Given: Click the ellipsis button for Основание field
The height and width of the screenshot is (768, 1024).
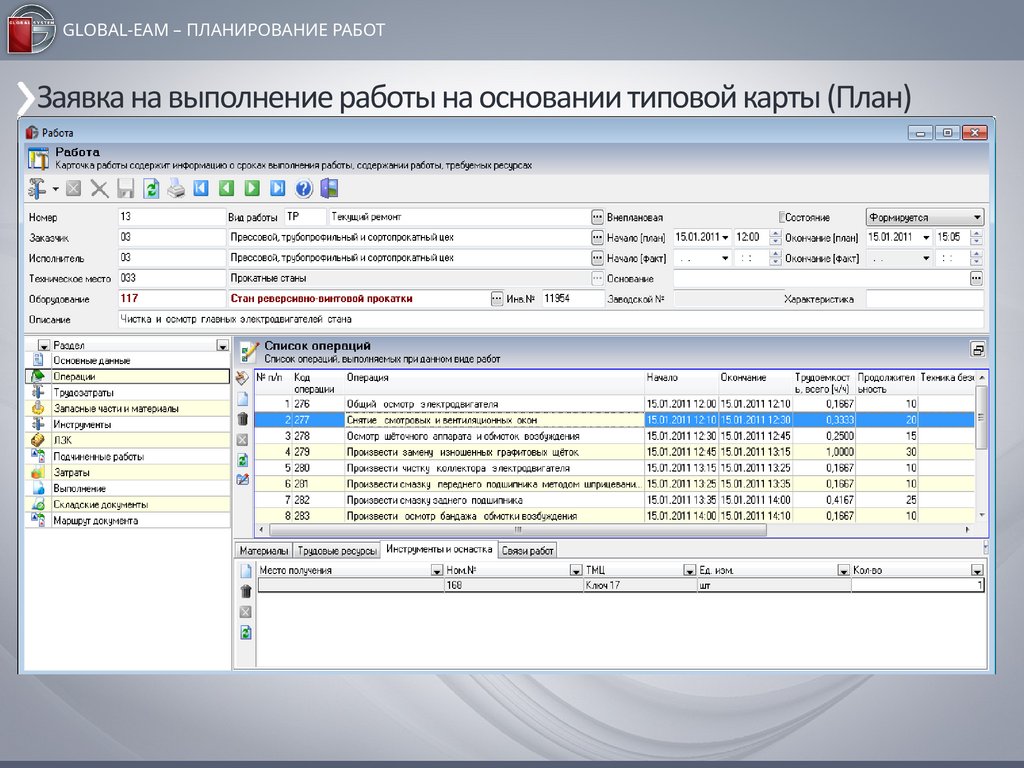Looking at the screenshot, I should 976,278.
